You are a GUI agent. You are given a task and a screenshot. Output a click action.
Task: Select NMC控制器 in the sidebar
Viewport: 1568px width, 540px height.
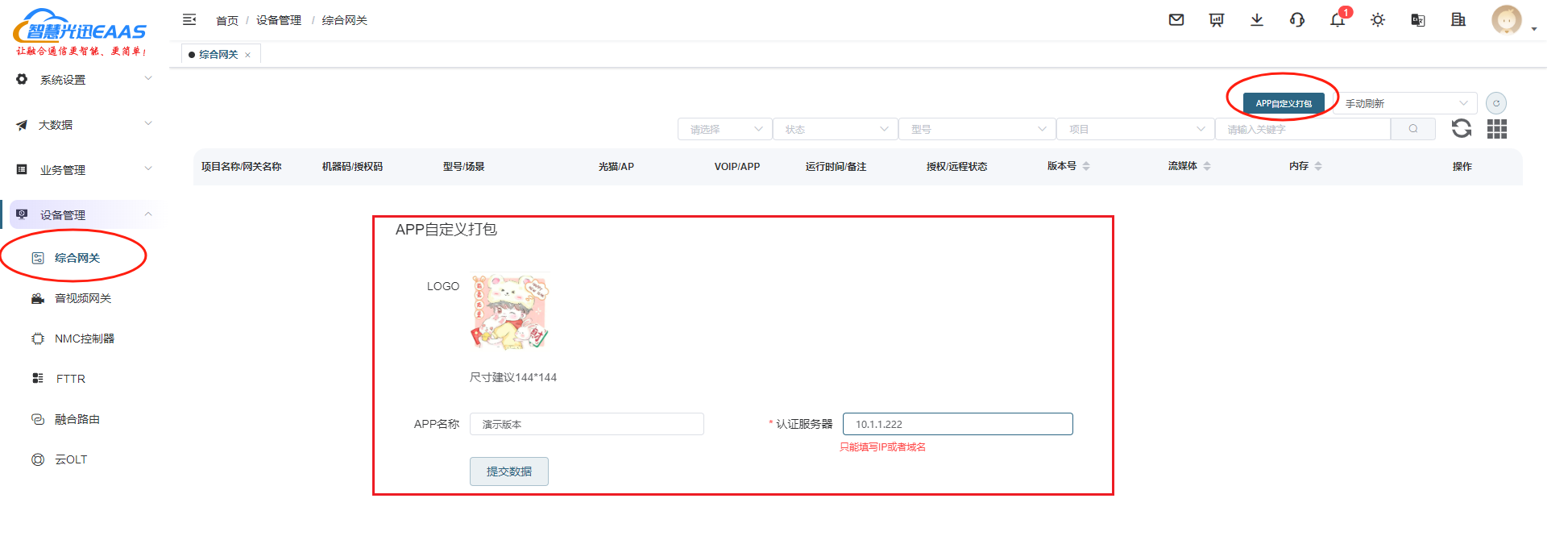[85, 339]
